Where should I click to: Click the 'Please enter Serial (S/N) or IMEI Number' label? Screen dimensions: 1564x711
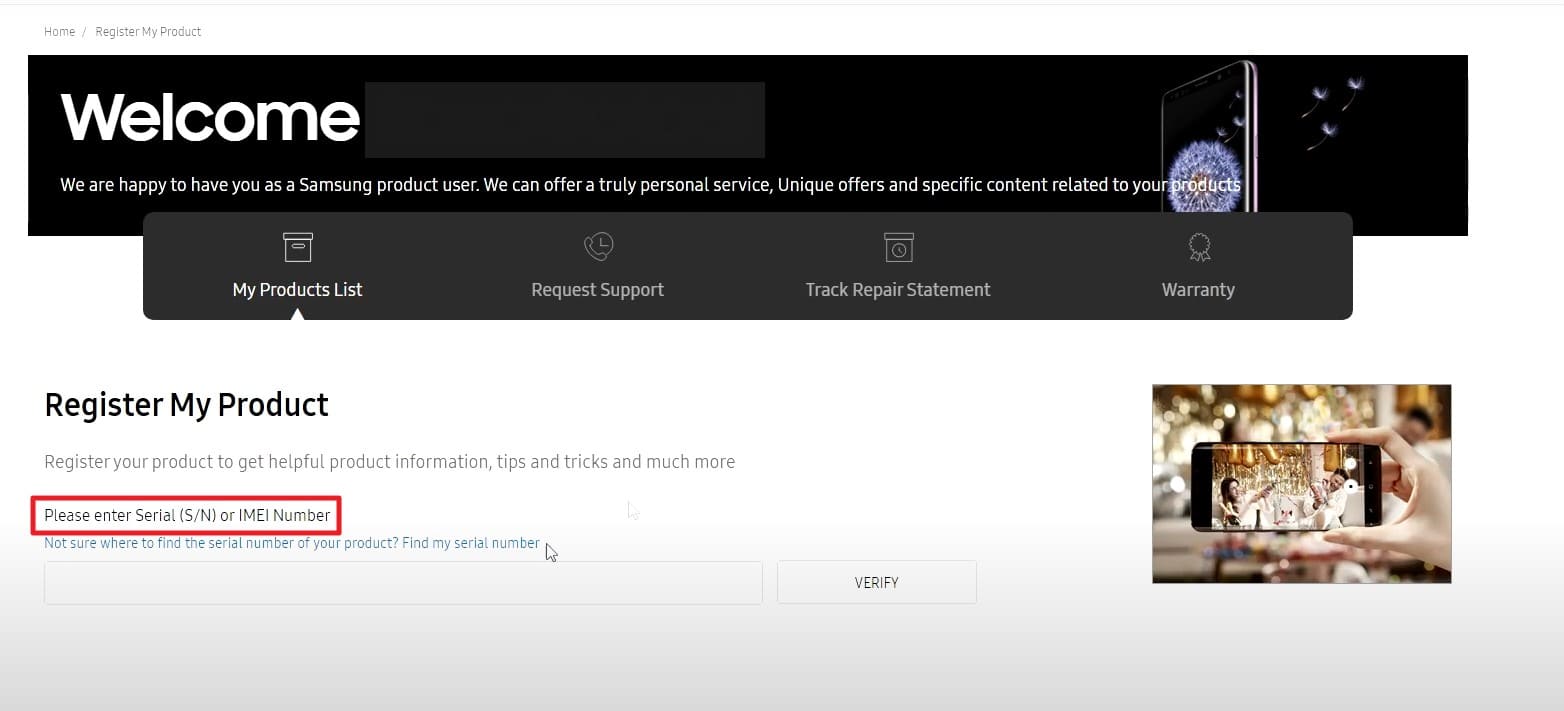tap(187, 516)
